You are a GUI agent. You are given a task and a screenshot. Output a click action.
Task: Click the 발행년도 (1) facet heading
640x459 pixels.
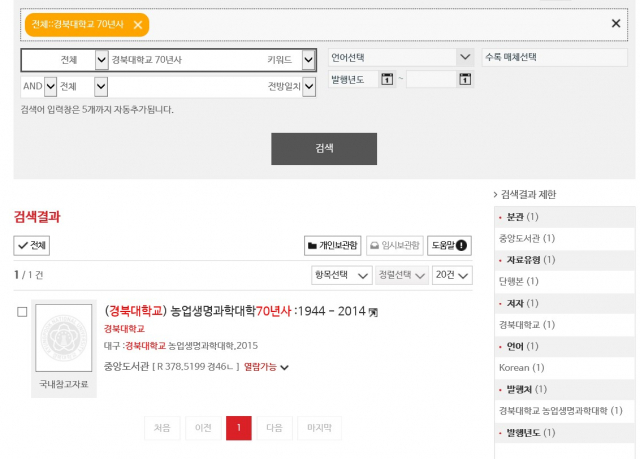point(531,433)
